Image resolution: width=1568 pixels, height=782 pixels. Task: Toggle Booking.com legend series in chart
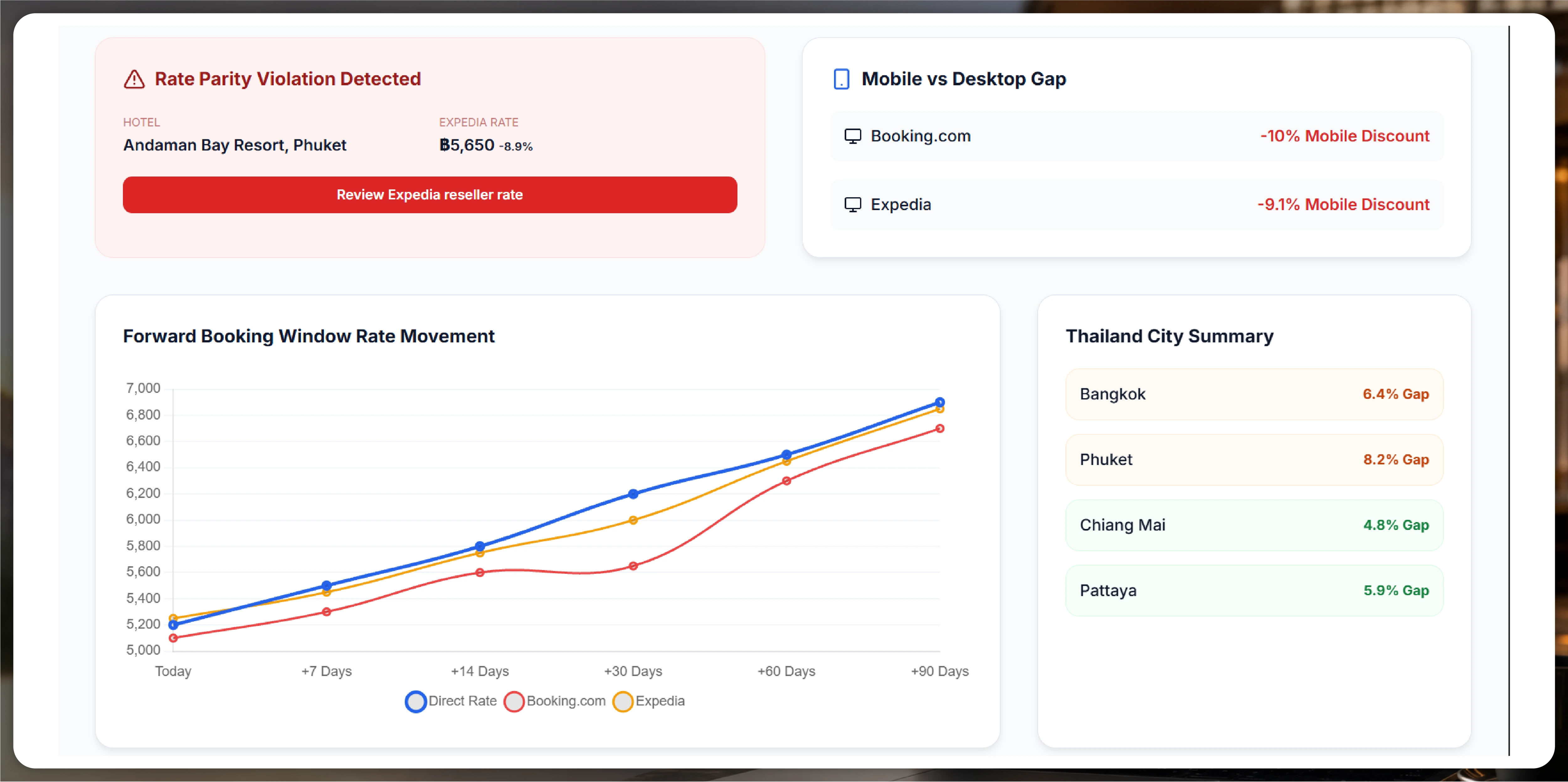coord(555,701)
